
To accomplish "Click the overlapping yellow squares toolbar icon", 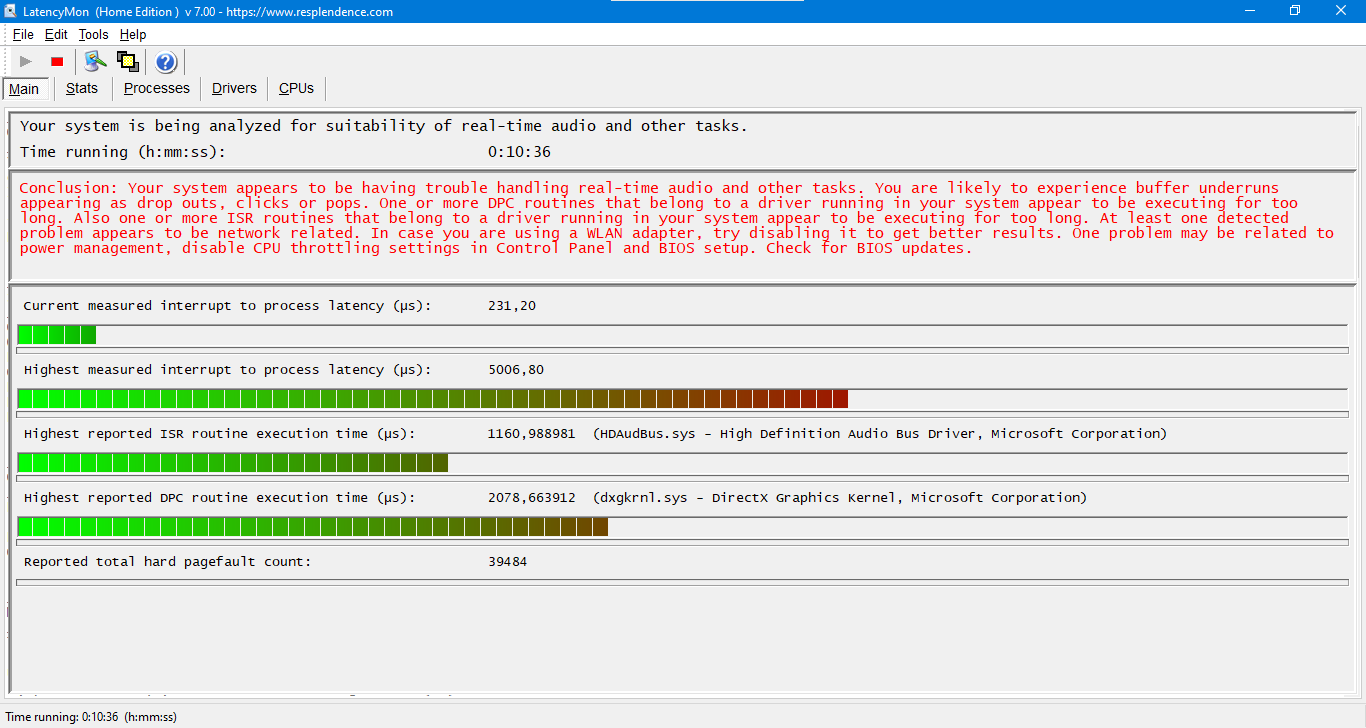I will click(127, 62).
